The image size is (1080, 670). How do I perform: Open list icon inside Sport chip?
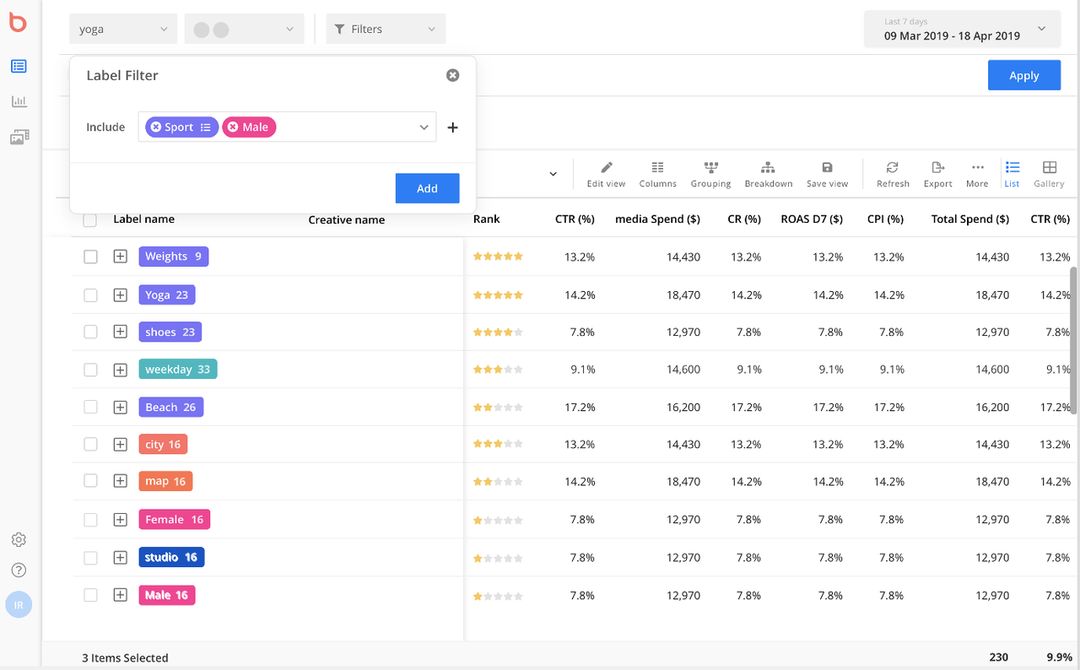click(205, 127)
